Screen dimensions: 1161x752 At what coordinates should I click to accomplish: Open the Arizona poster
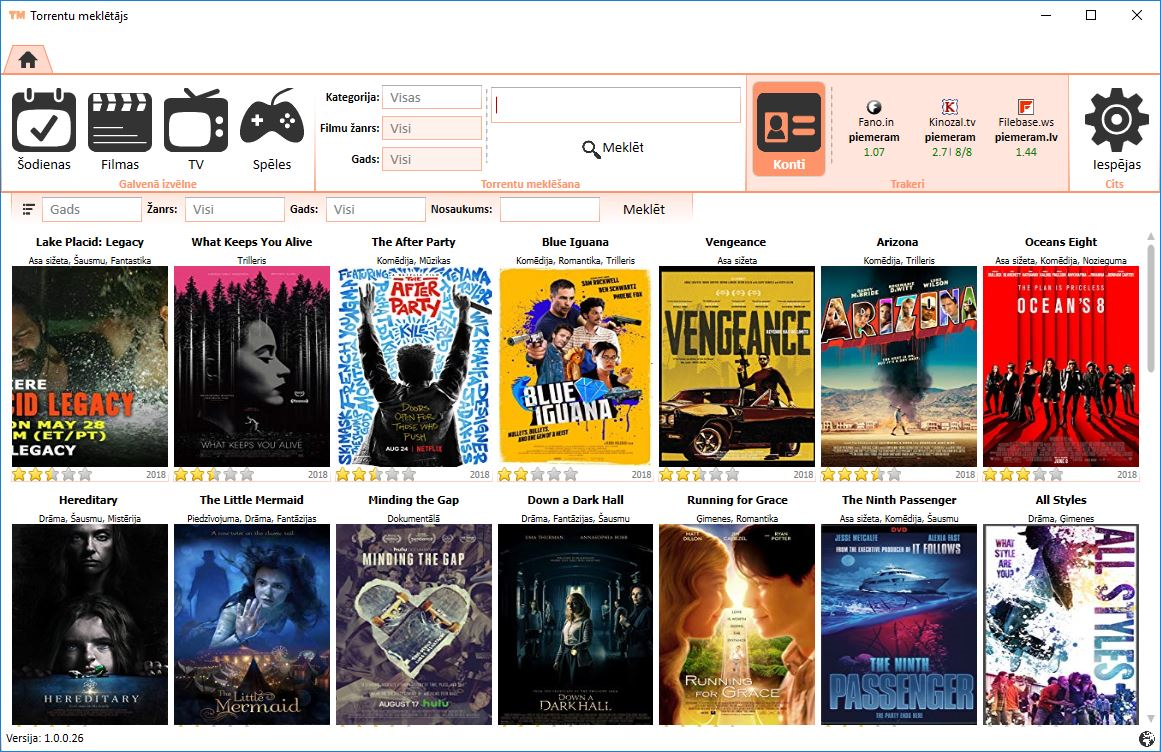(x=899, y=366)
